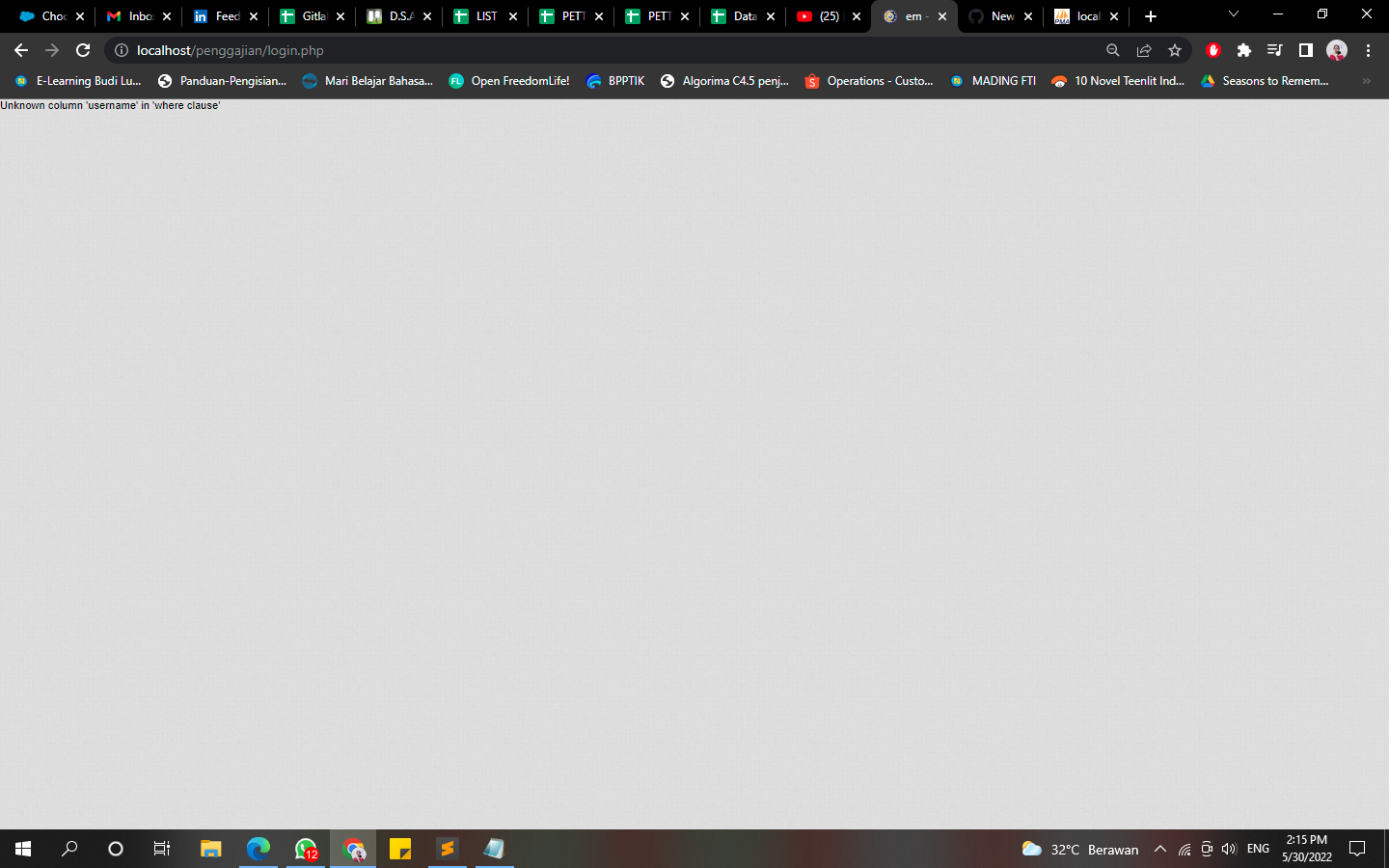Click the site info icon in the address bar
Screen dimensions: 1389x868
tap(122, 50)
